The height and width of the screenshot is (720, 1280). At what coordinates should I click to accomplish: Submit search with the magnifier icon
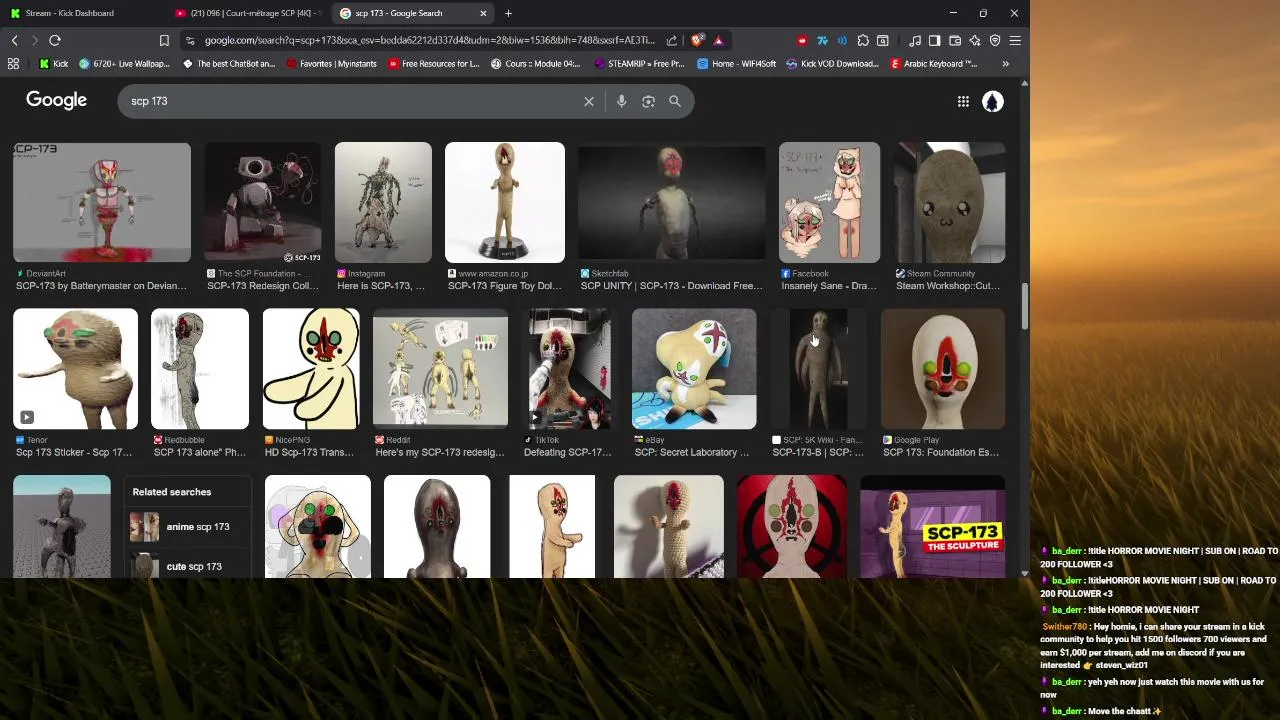(675, 101)
